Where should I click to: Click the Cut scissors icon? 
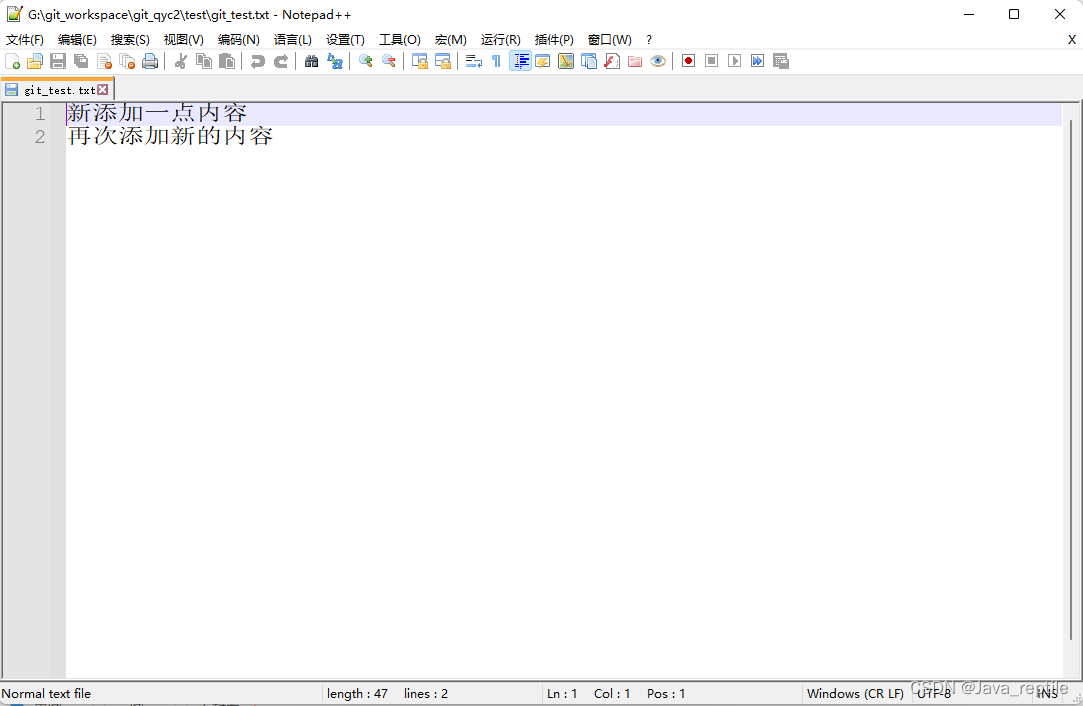coord(181,61)
